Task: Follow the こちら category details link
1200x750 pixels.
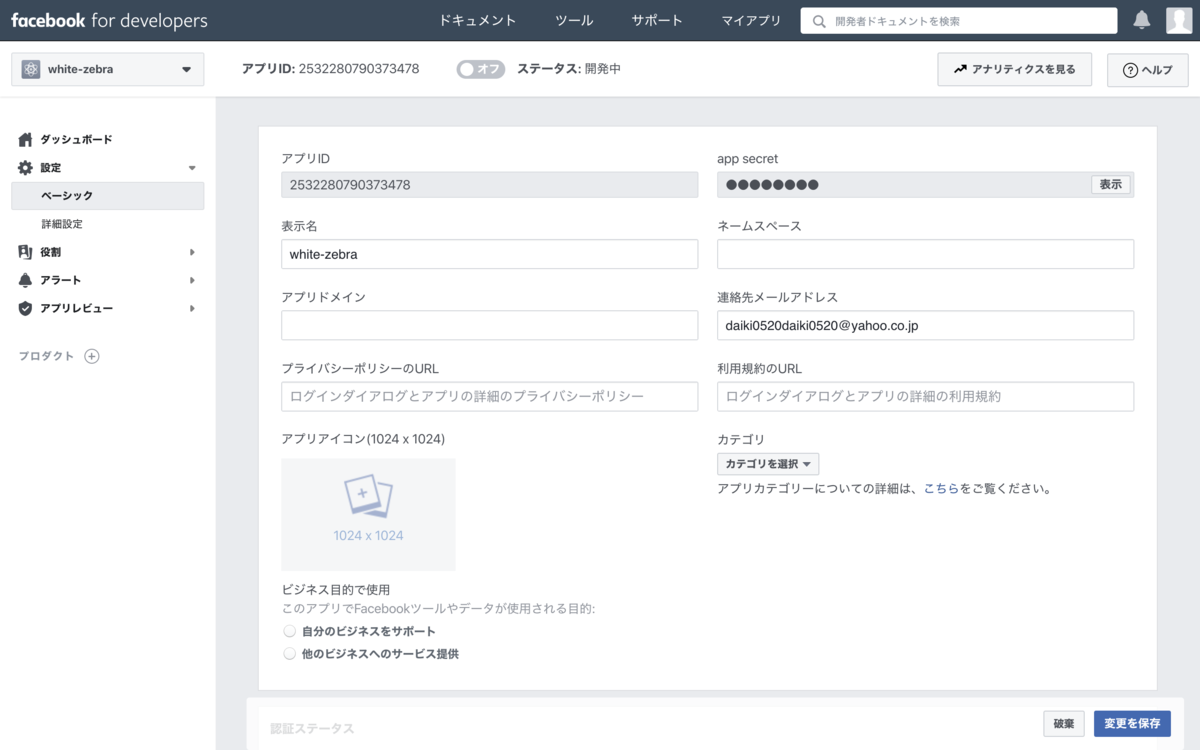Action: [x=941, y=489]
